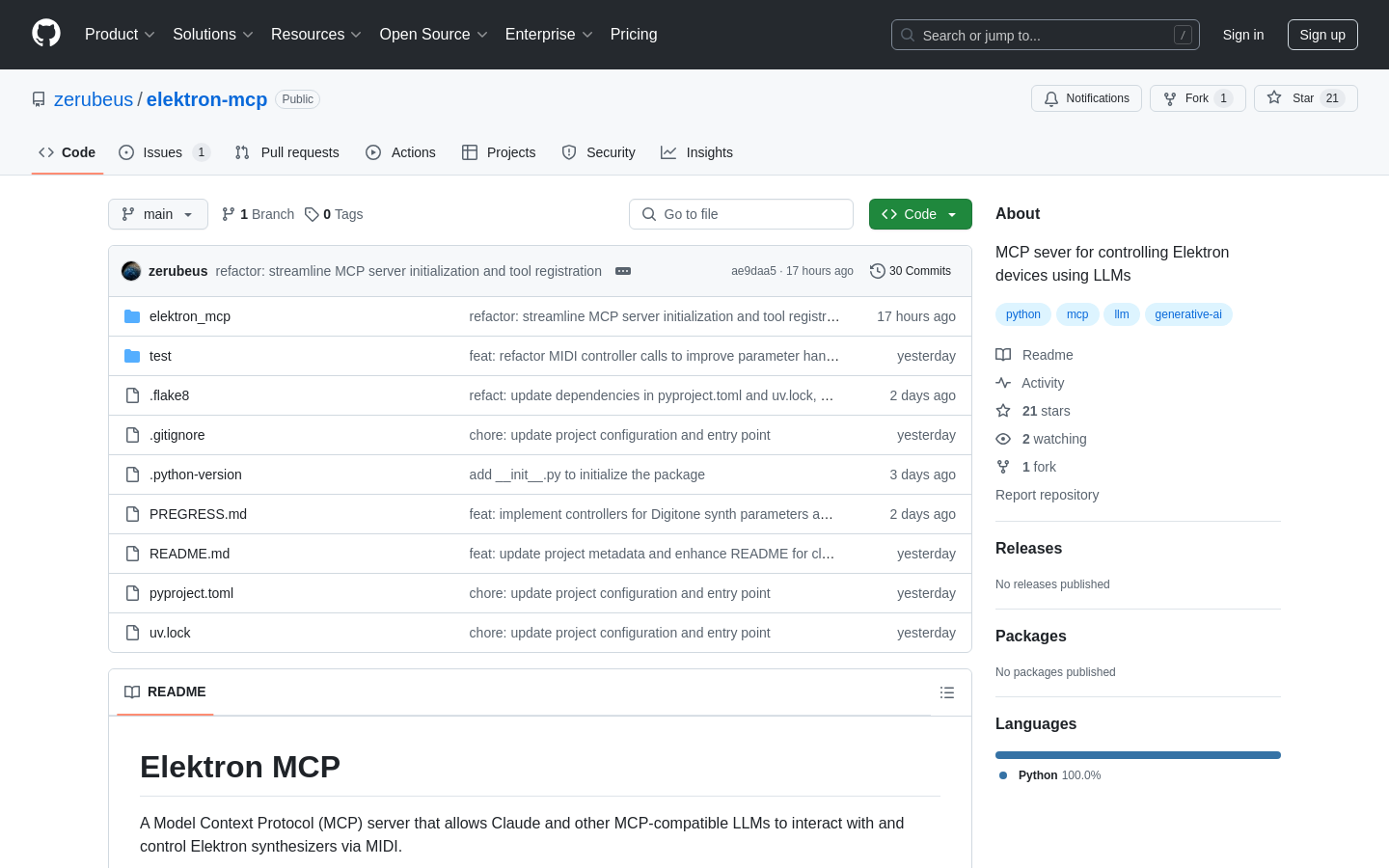Open the Actions tab
This screenshot has width=1389, height=868.
click(400, 152)
